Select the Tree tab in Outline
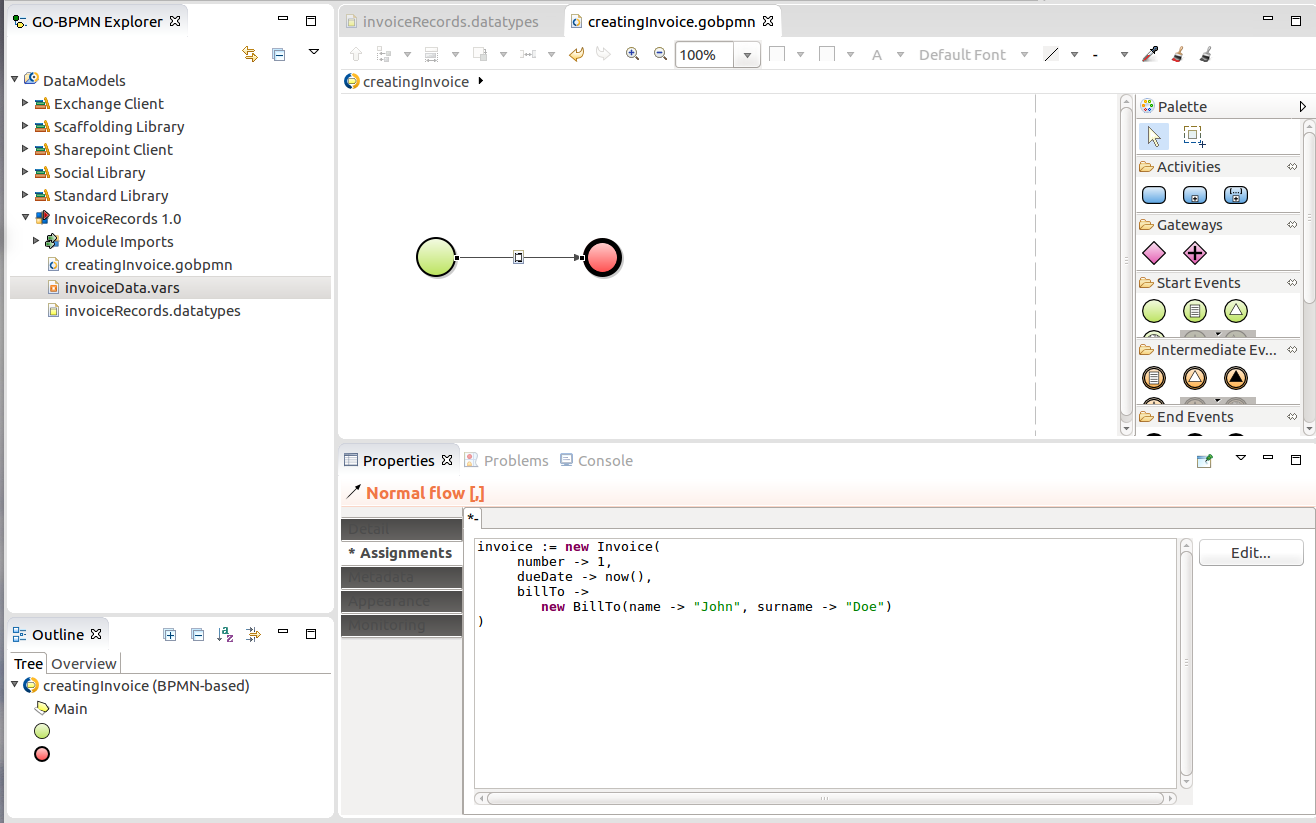Viewport: 1316px width, 823px height. coord(28,663)
